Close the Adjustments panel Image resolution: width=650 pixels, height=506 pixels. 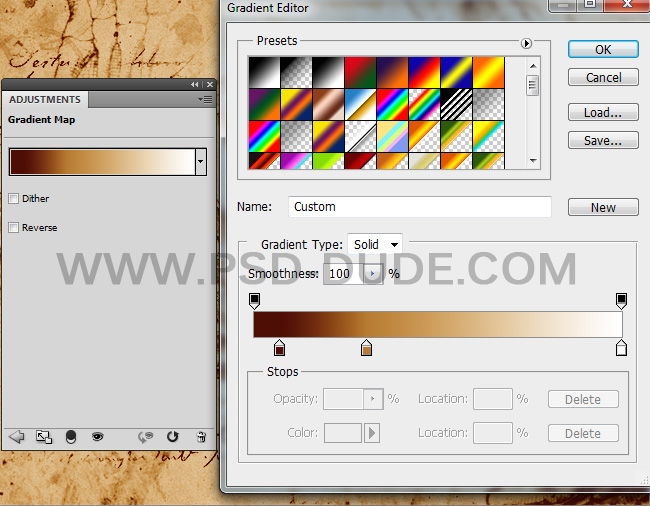pyautogui.click(x=210, y=85)
